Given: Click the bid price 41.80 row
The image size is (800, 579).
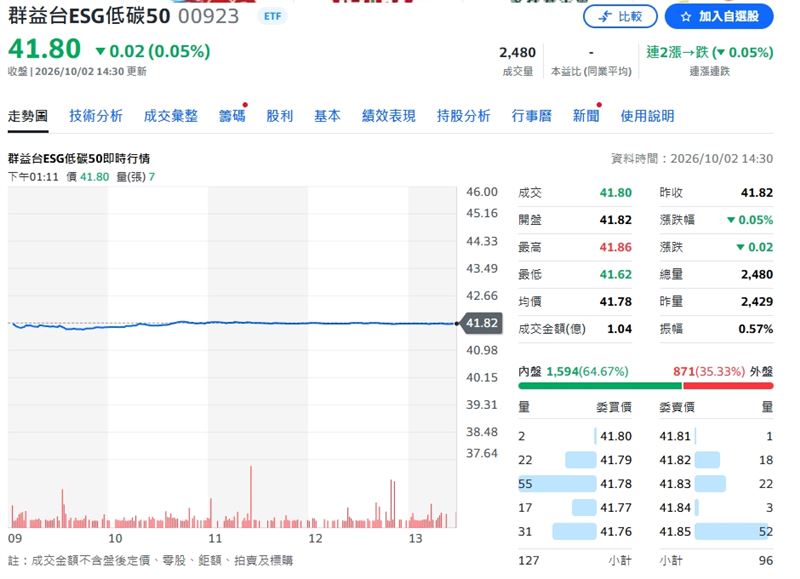Looking at the screenshot, I should point(575,436).
